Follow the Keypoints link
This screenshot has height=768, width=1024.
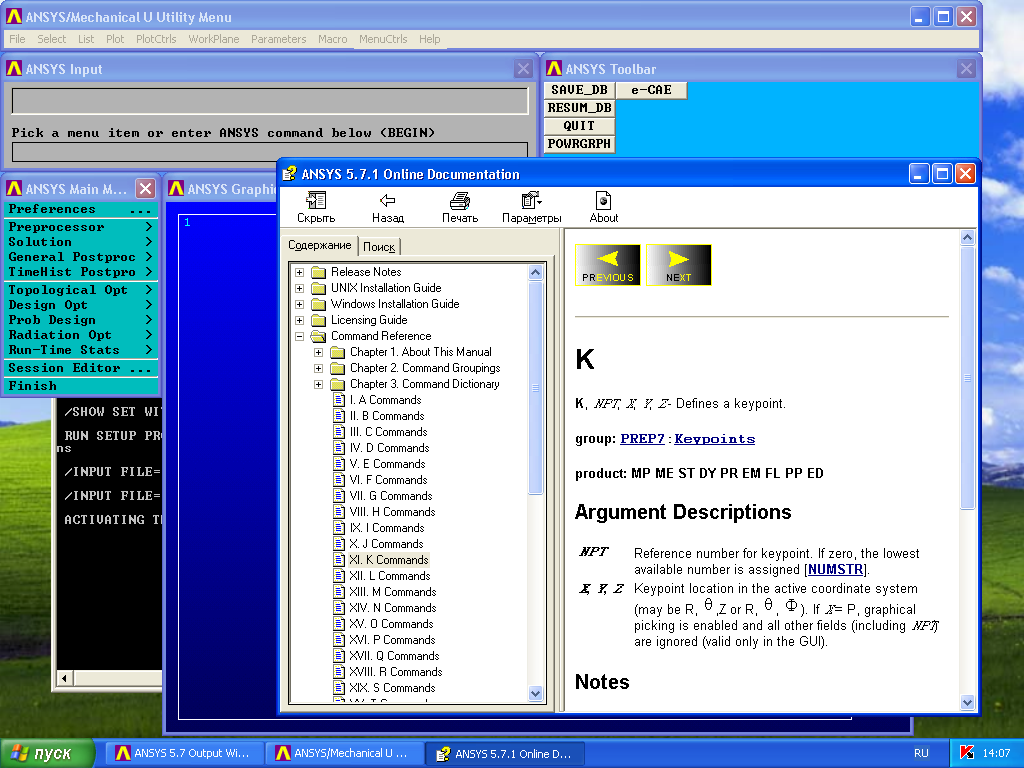(x=714, y=439)
